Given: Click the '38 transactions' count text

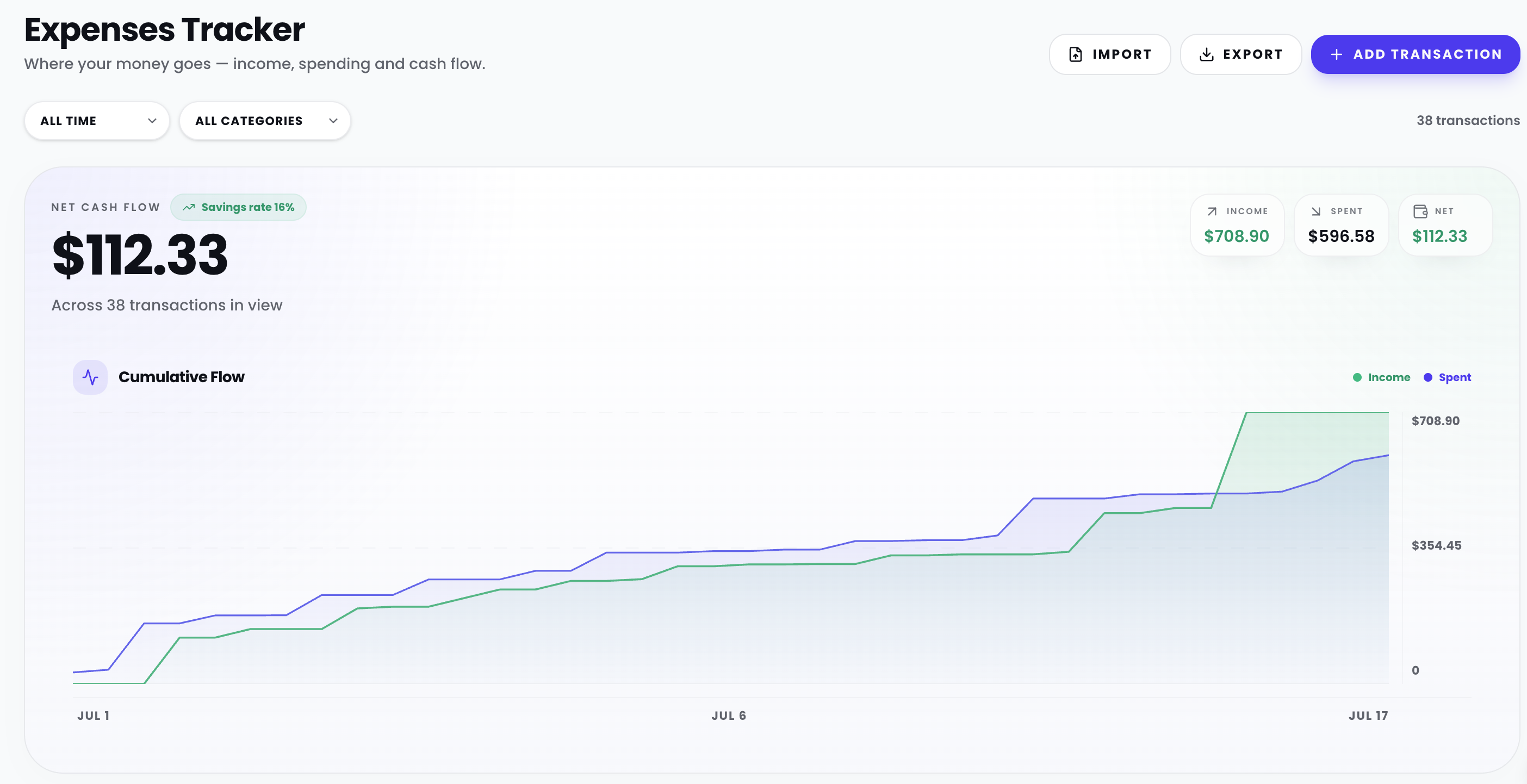Looking at the screenshot, I should (1468, 121).
